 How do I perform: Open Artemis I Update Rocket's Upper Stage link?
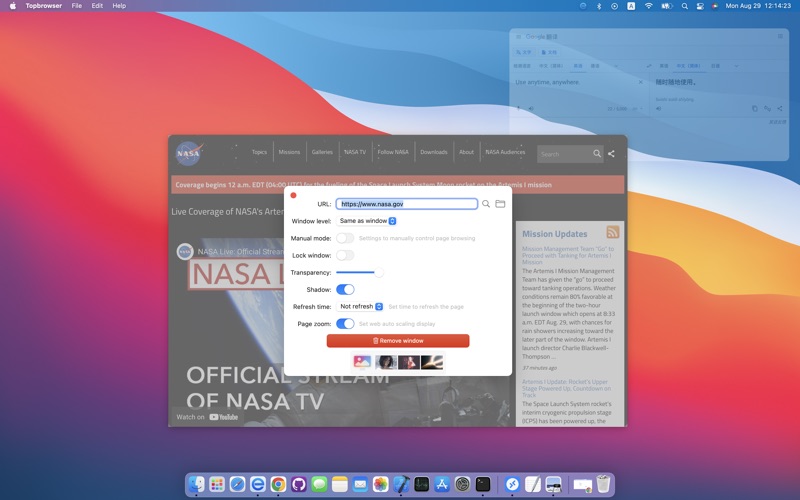coord(565,388)
